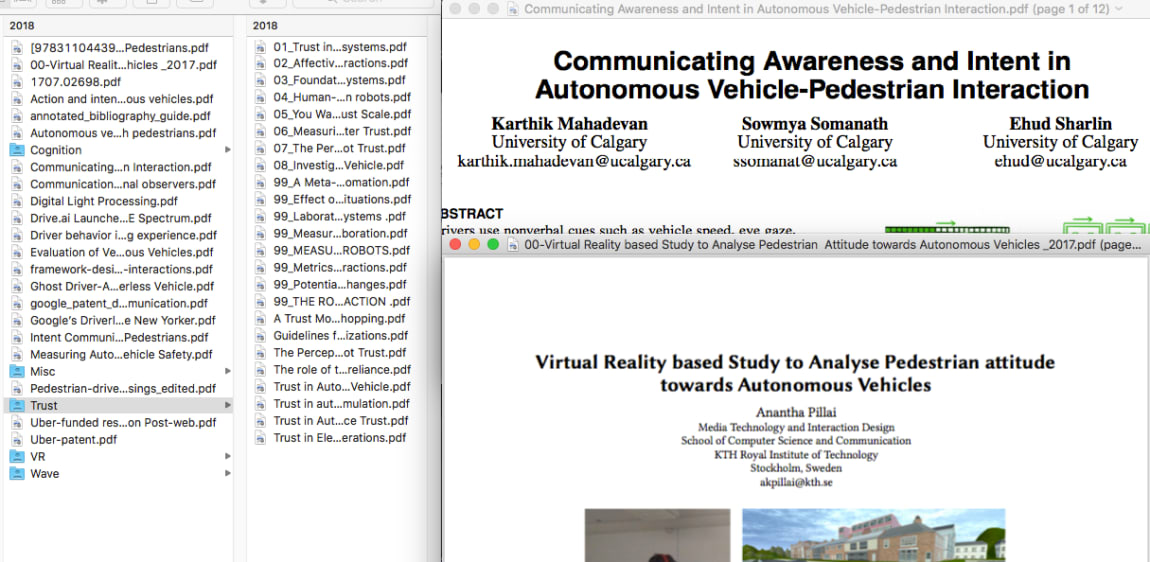The width and height of the screenshot is (1150, 562).
Task: Click PDF icon of Trust in Auto...Vehicle.pdf
Action: pyautogui.click(x=260, y=387)
